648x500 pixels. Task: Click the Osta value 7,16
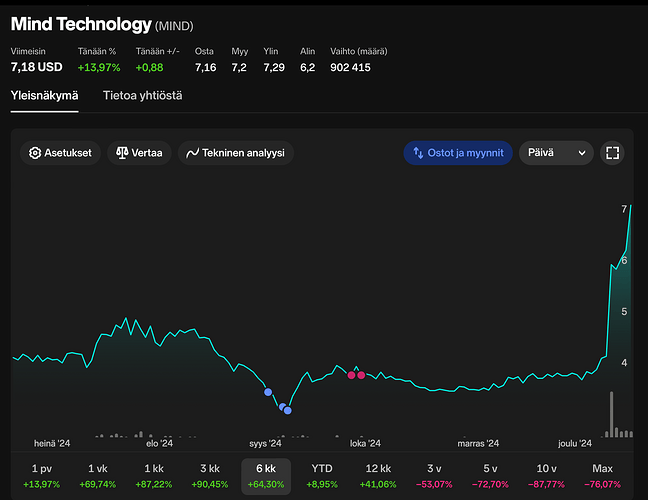pyautogui.click(x=205, y=67)
